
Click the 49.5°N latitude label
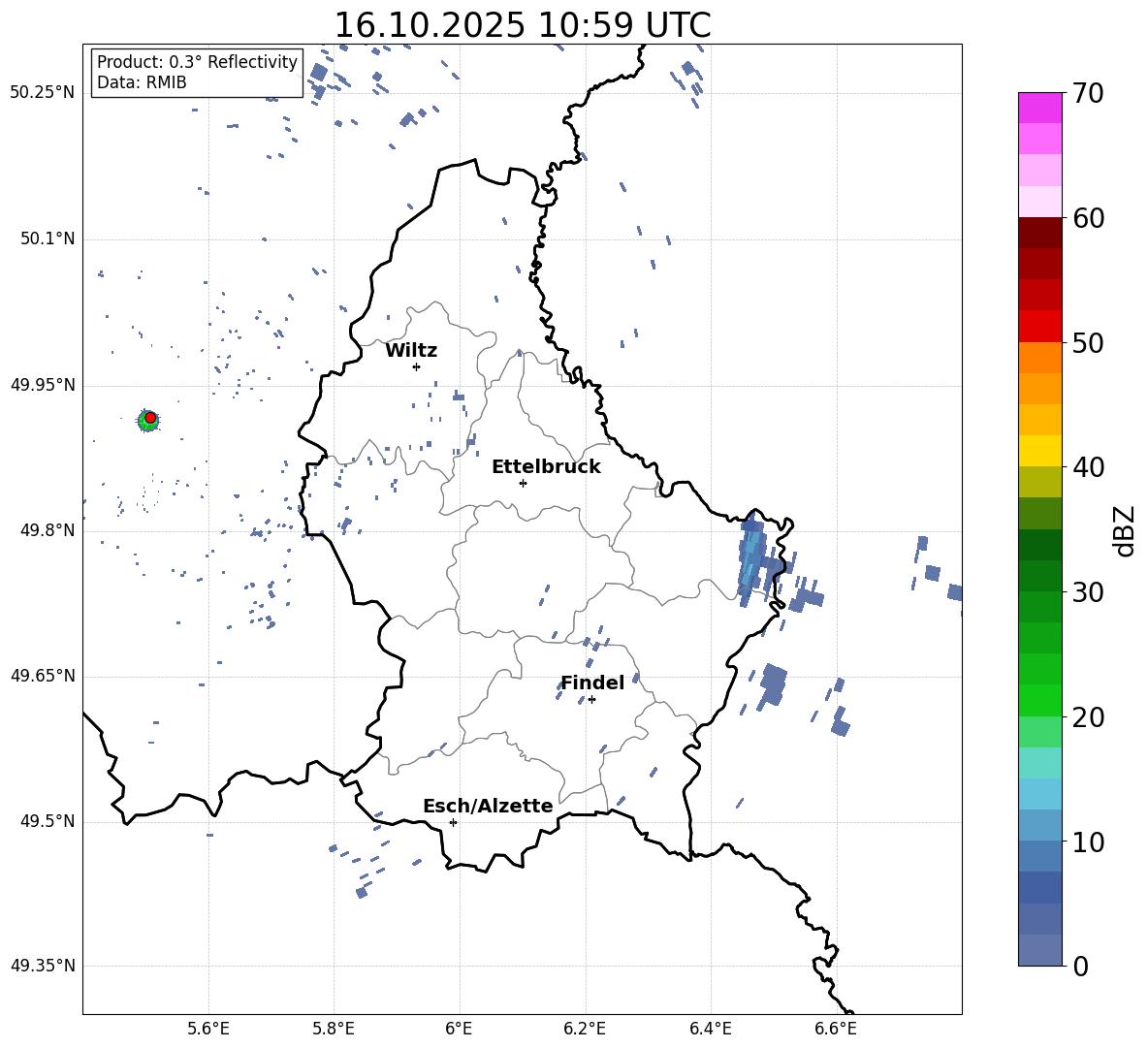[47, 821]
